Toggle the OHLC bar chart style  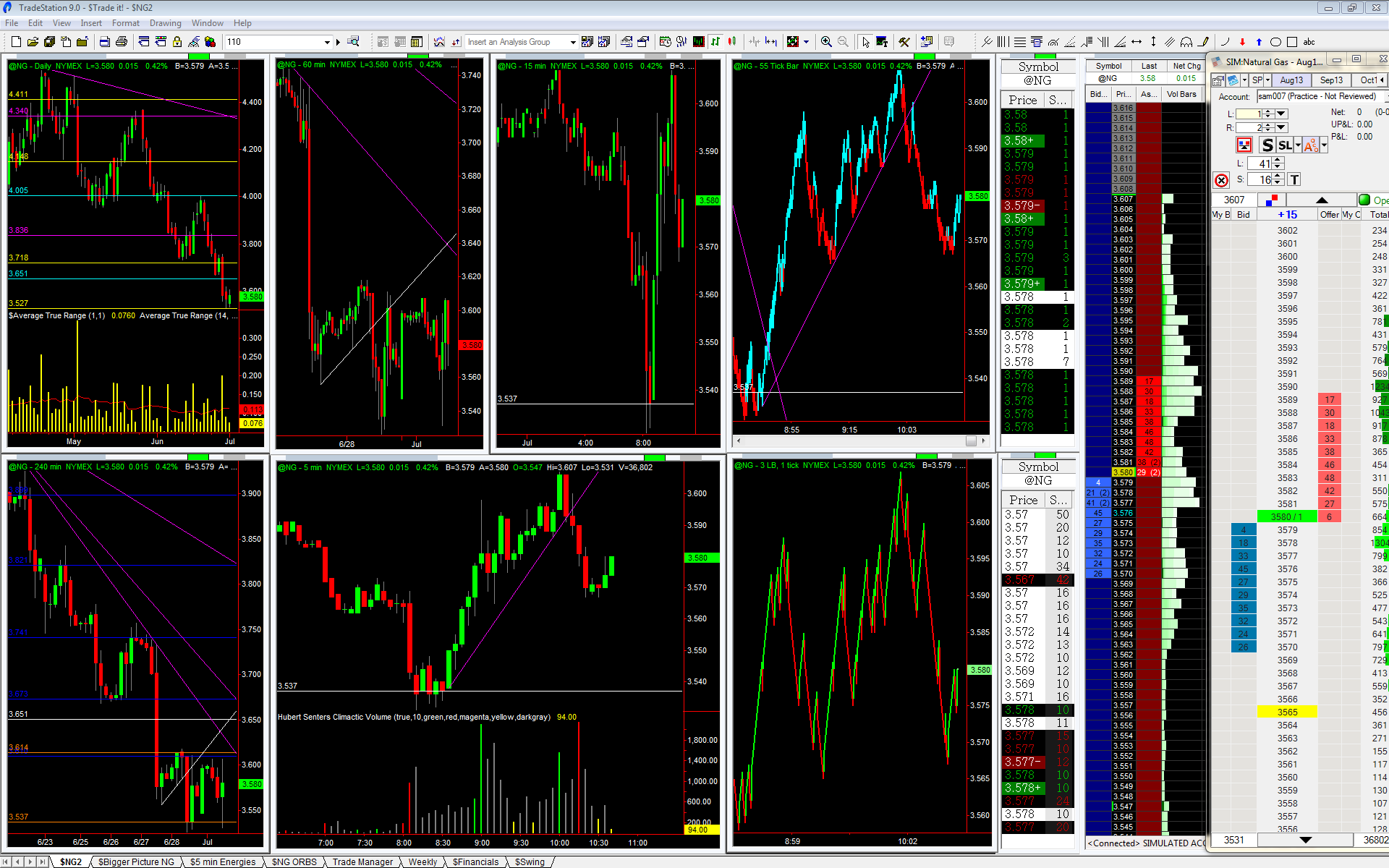pos(715,42)
